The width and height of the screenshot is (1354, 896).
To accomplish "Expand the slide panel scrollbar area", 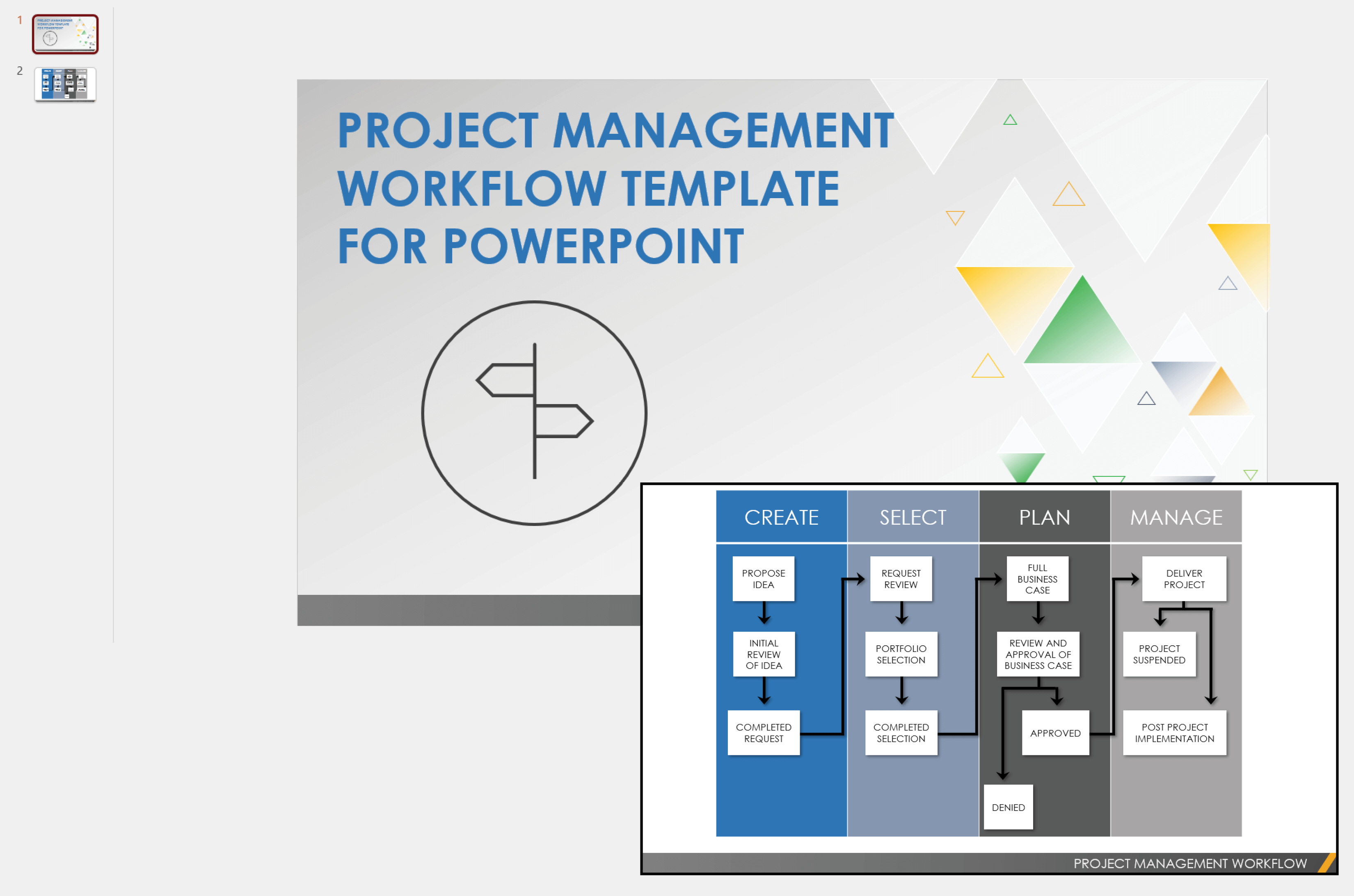I will [113, 448].
